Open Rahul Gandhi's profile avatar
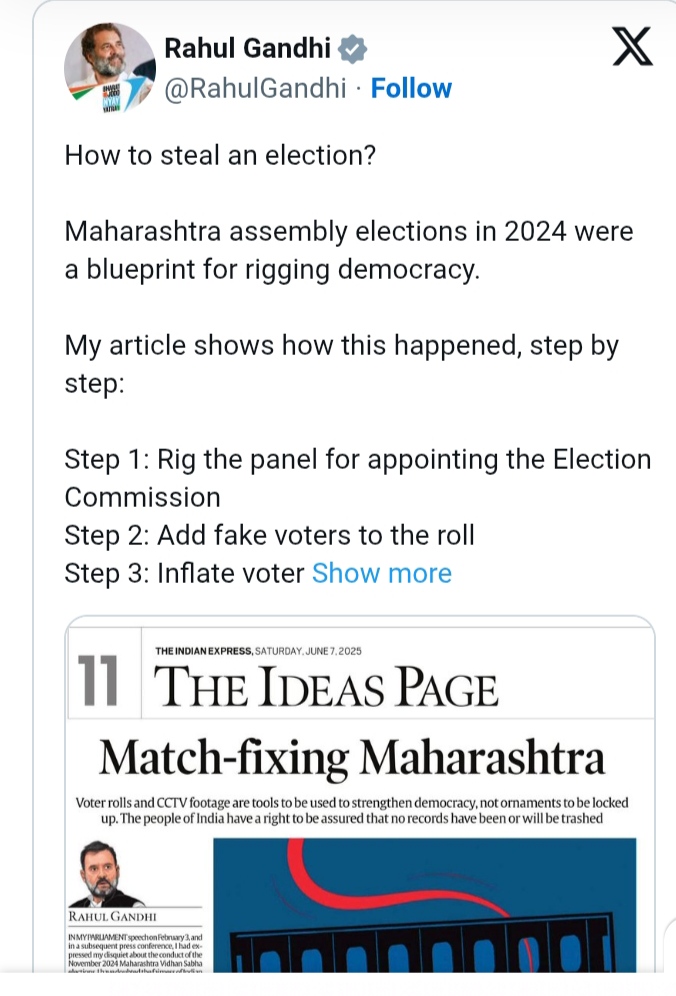676x996 pixels. (x=110, y=68)
